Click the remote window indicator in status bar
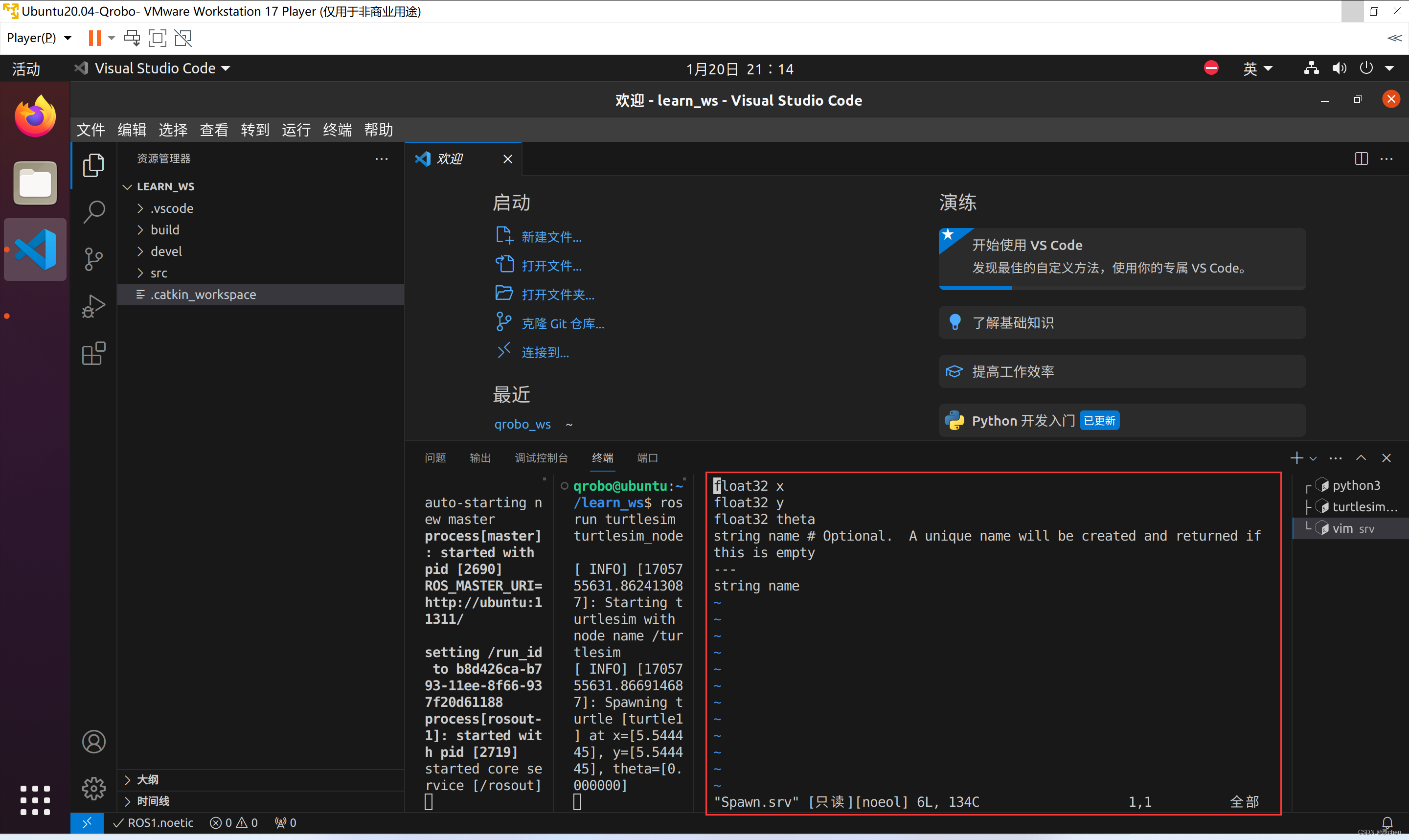 click(87, 823)
